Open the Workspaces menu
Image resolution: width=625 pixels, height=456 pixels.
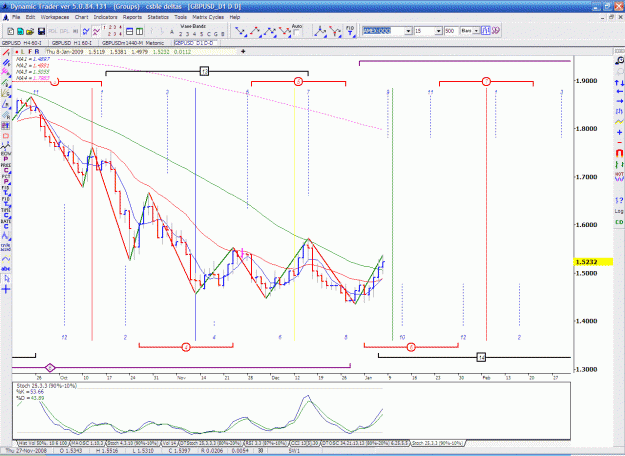[x=55, y=17]
